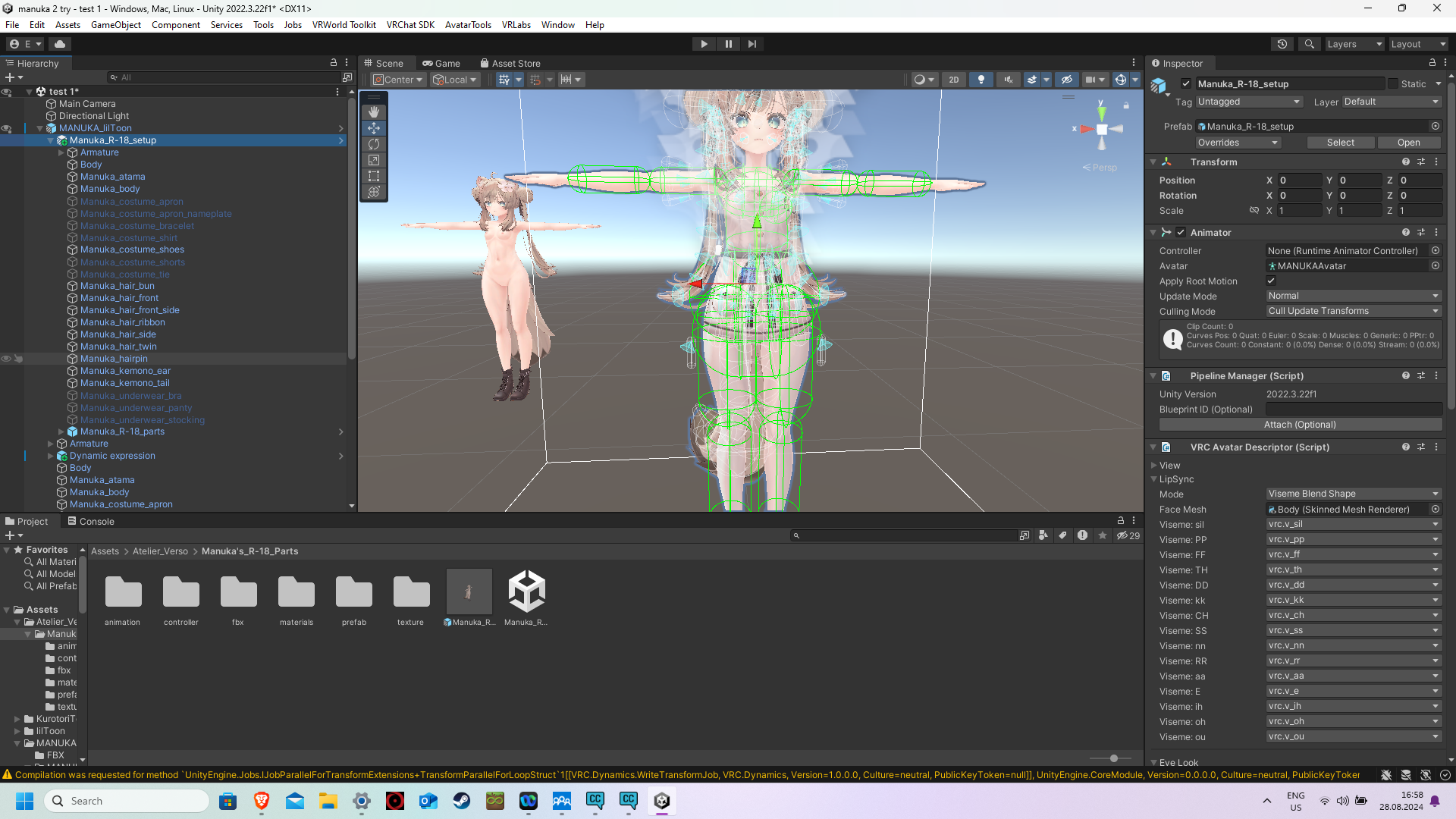The image size is (1456, 819).
Task: Open the AvatarTools menu
Action: [x=468, y=25]
